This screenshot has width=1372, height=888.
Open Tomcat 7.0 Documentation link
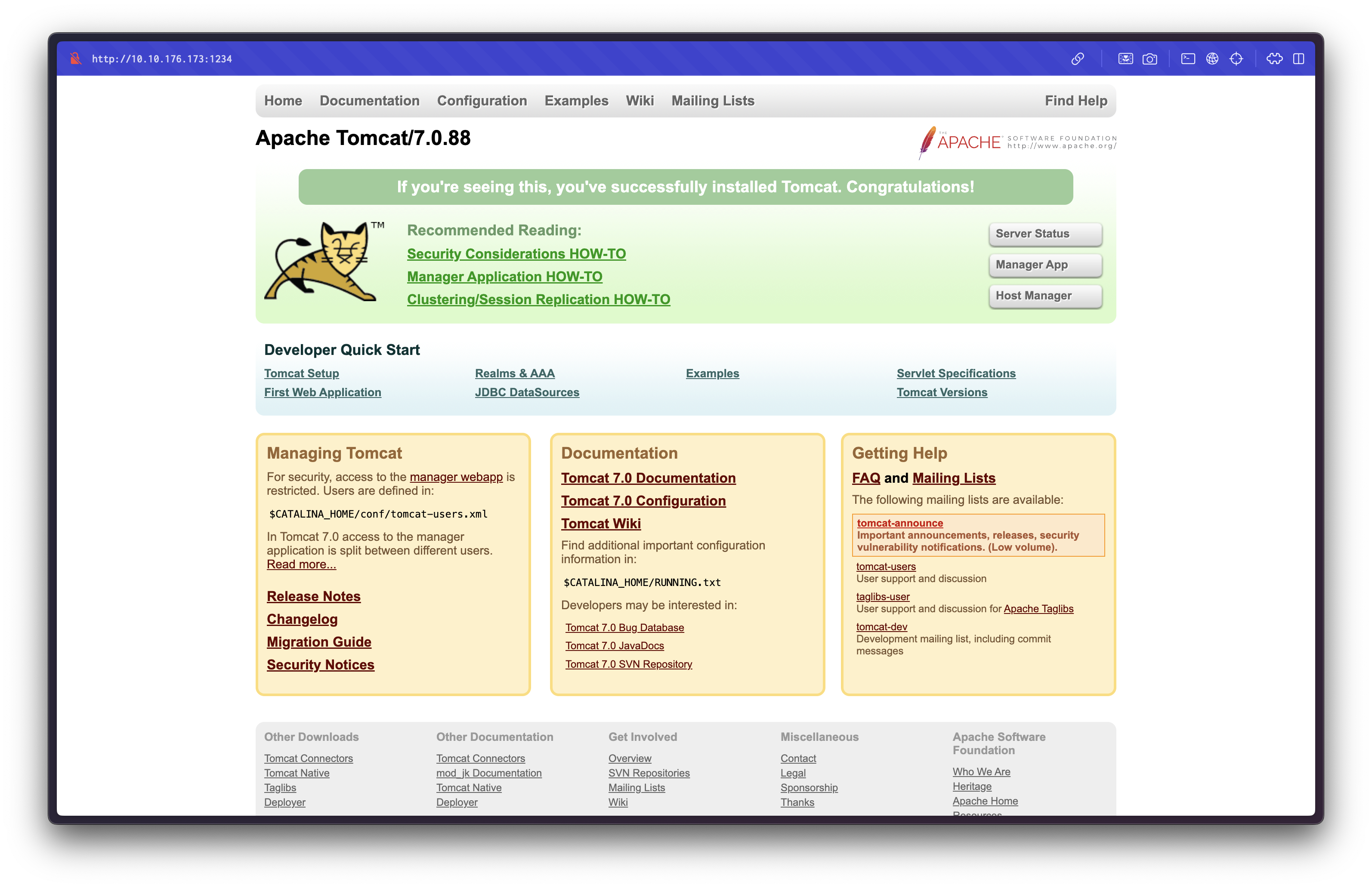pos(648,478)
